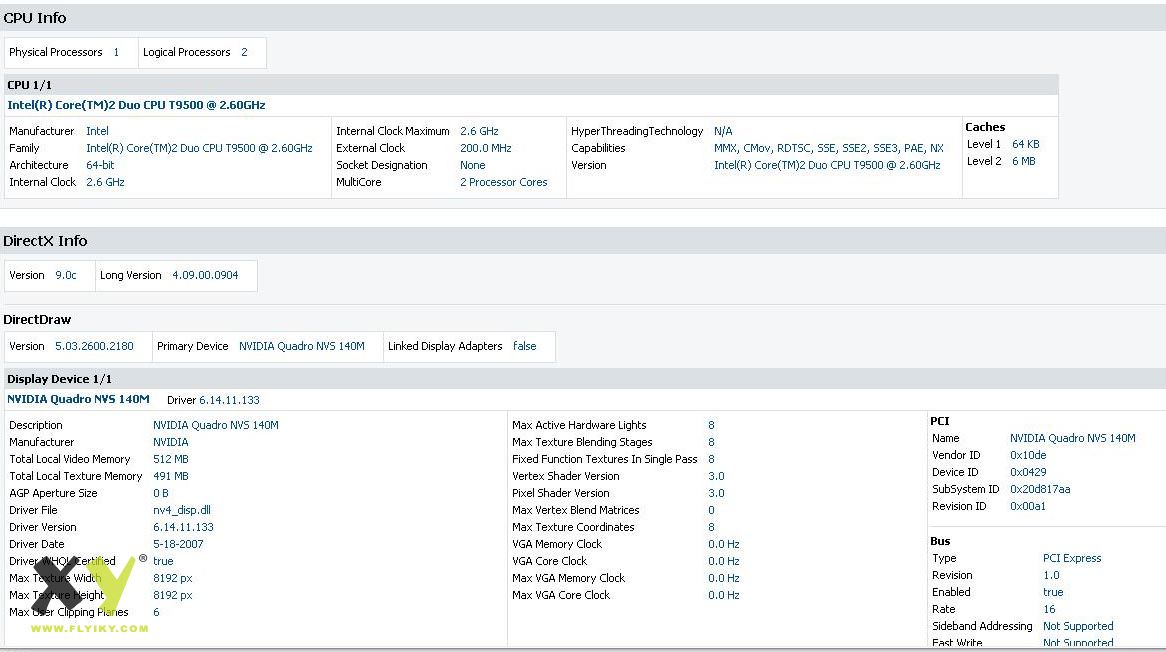Select the PCI Name value "NVIDIA Quadro NVS 140M"

[1072, 439]
